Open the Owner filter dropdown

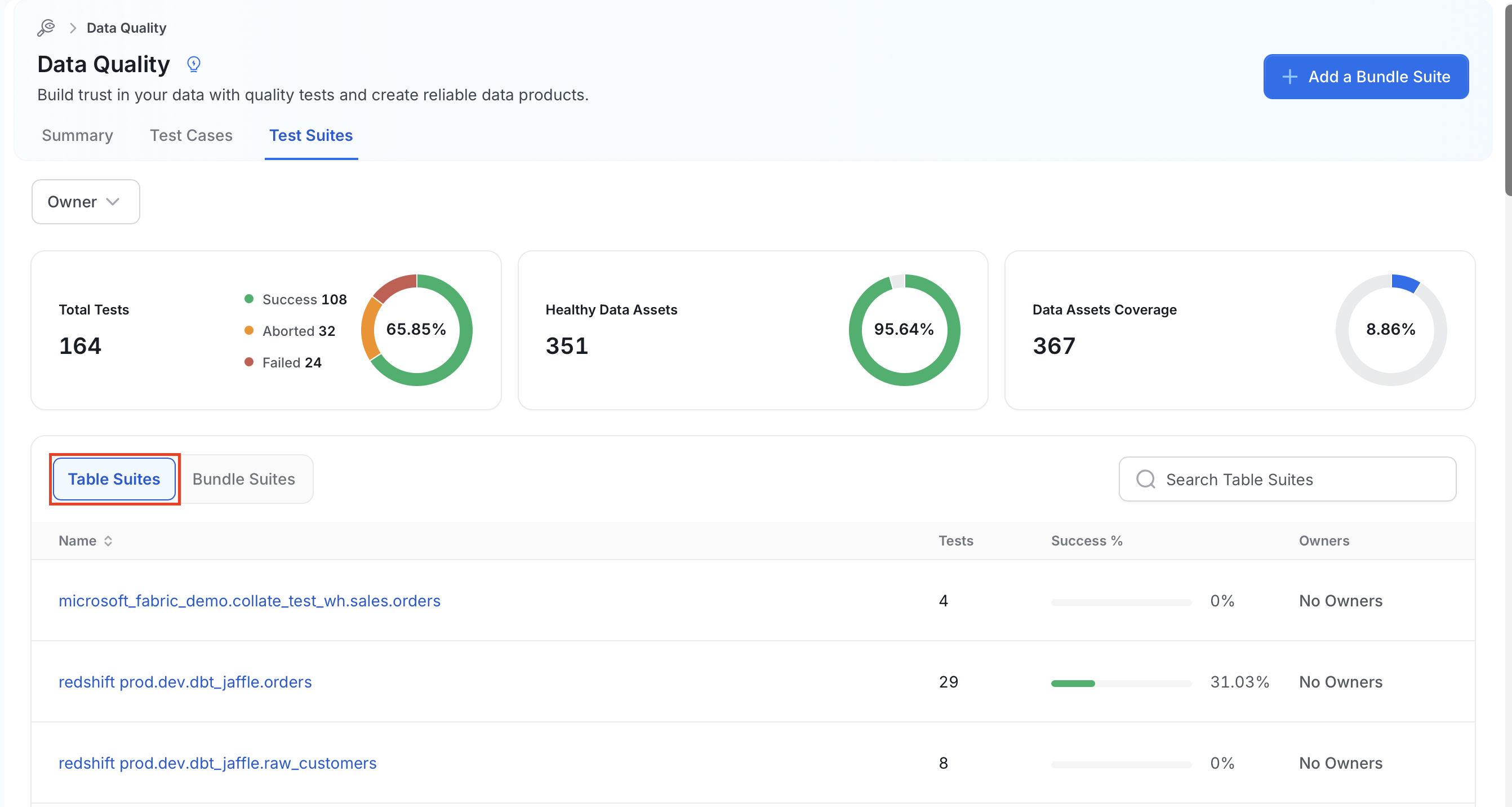(86, 201)
